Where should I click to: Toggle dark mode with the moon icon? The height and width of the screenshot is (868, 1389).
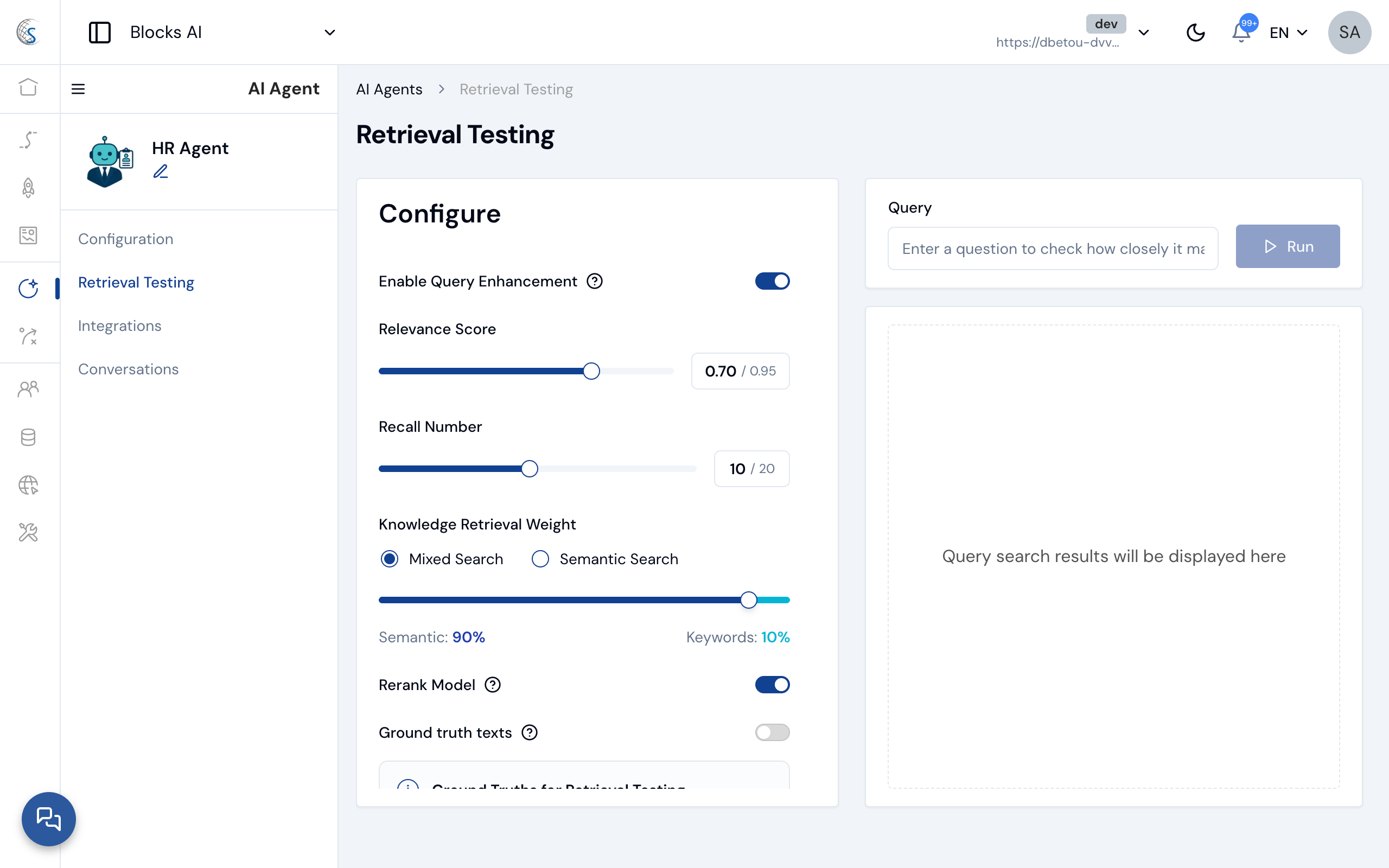pos(1196,32)
